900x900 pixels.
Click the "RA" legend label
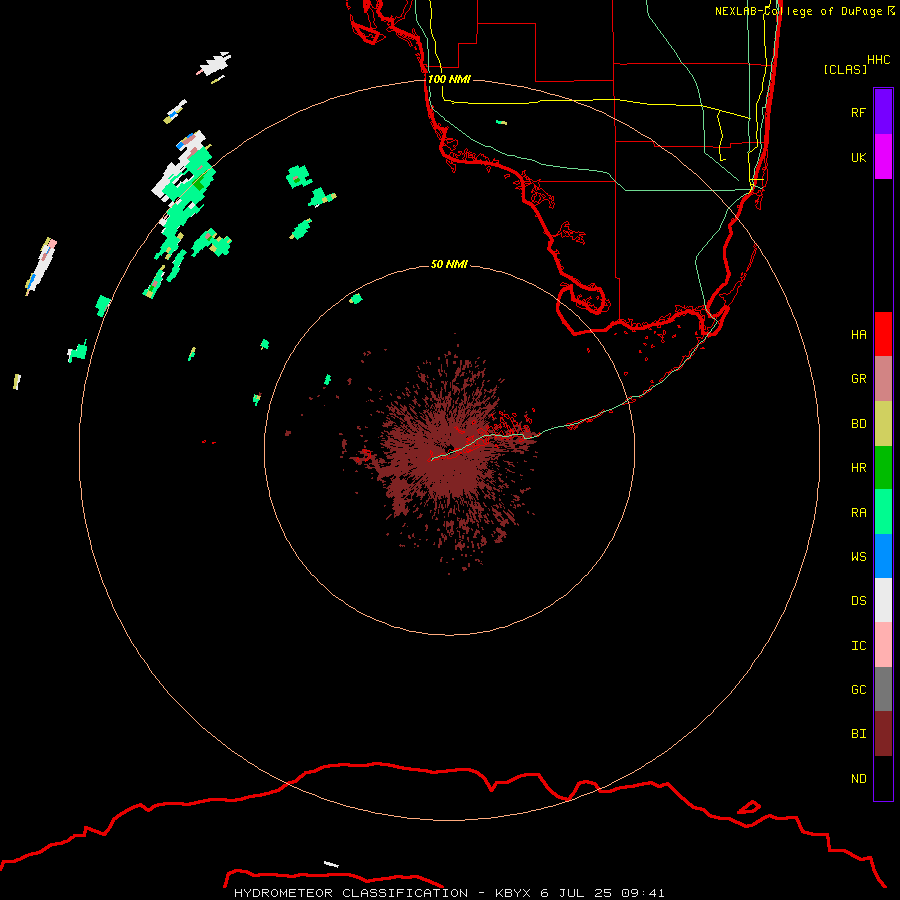(x=858, y=513)
